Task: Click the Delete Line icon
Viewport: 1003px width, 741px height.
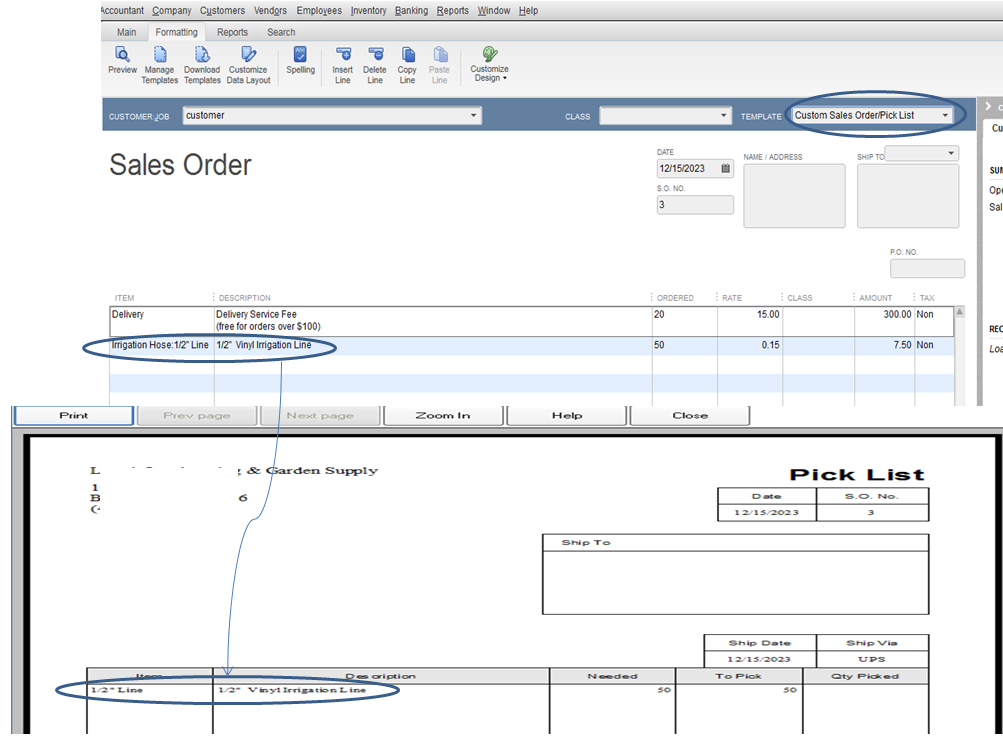Action: pyautogui.click(x=375, y=62)
